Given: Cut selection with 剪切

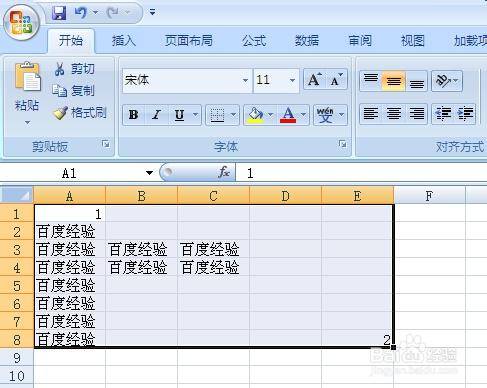Looking at the screenshot, I should (x=74, y=69).
